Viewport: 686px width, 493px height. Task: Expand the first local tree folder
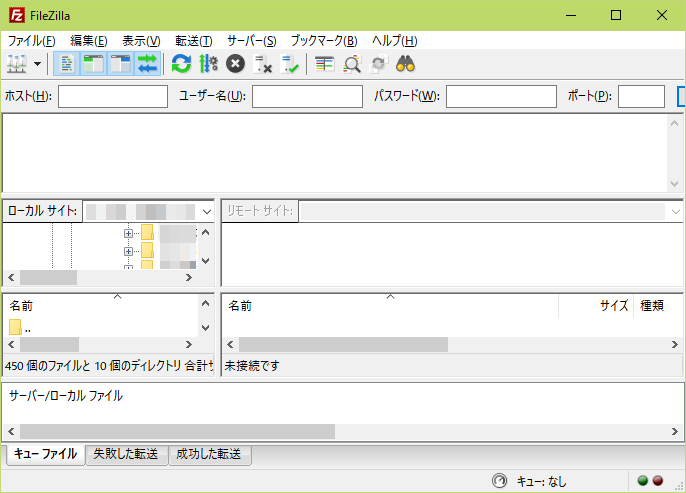tap(128, 234)
